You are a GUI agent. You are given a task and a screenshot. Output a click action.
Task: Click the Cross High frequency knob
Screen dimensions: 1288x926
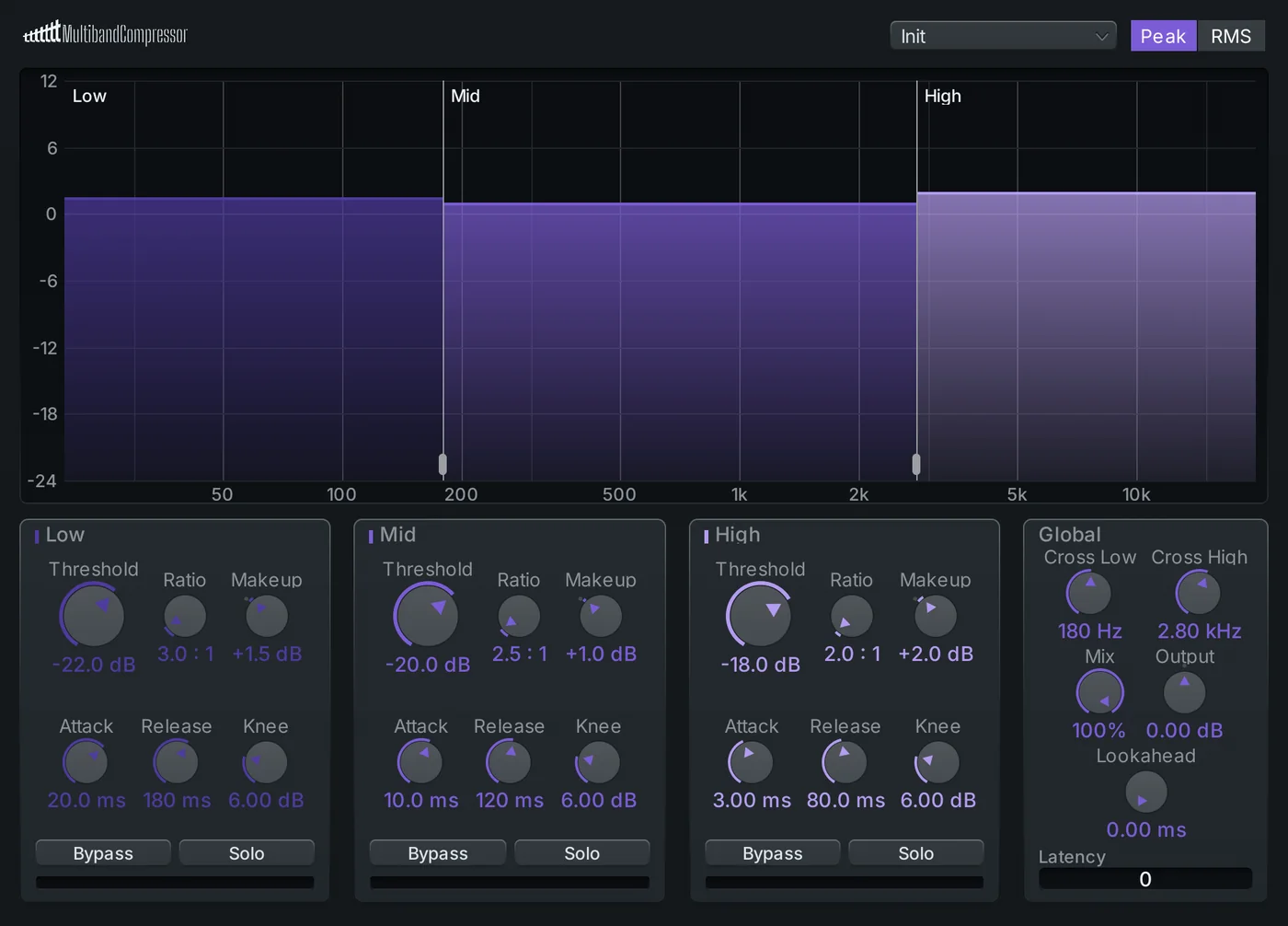pyautogui.click(x=1199, y=593)
